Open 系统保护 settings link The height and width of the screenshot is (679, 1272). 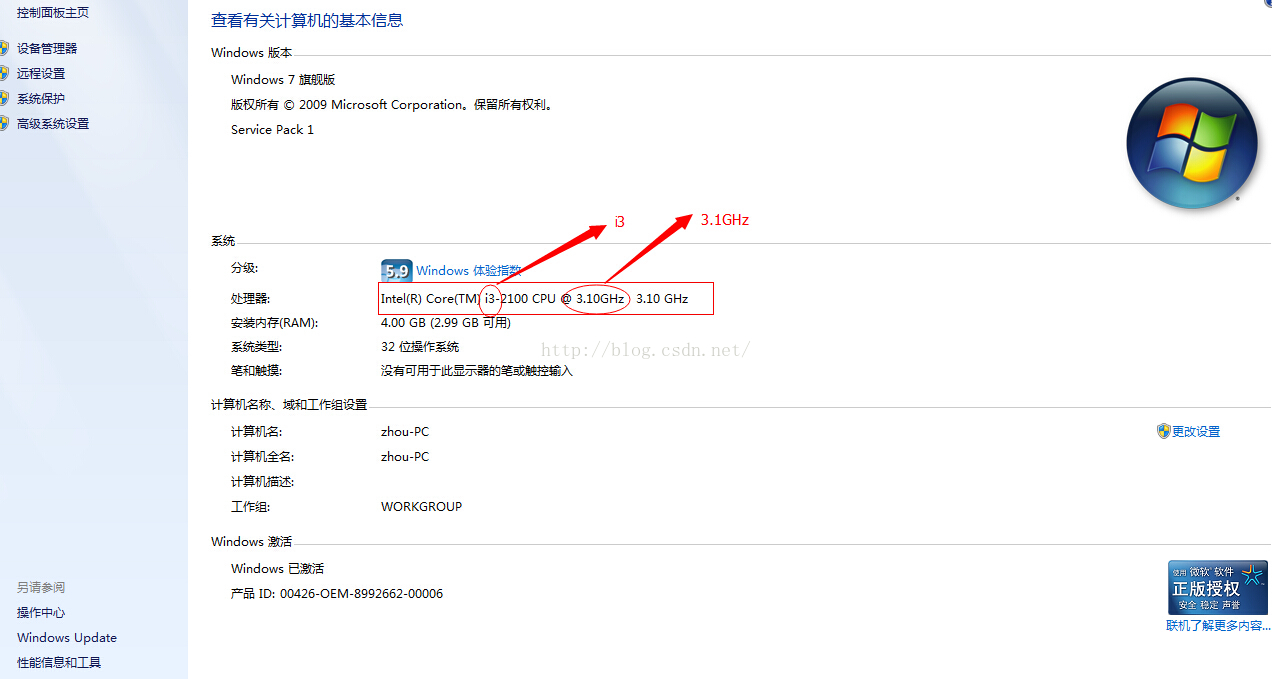coord(41,98)
